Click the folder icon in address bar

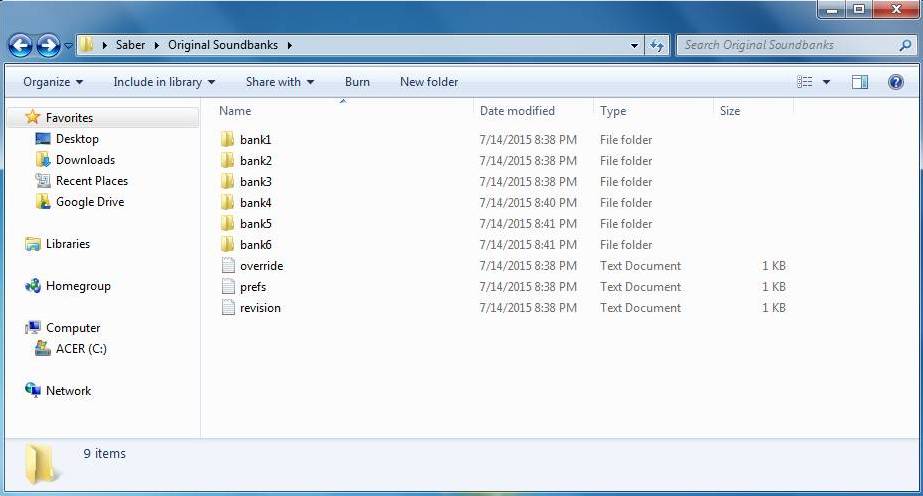[x=87, y=45]
